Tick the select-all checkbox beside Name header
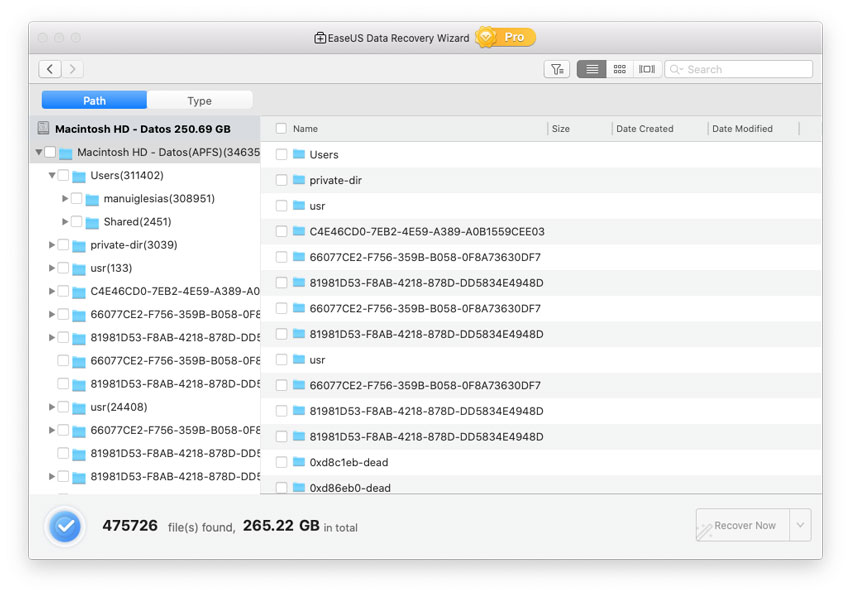This screenshot has height=594, width=850. pyautogui.click(x=281, y=128)
